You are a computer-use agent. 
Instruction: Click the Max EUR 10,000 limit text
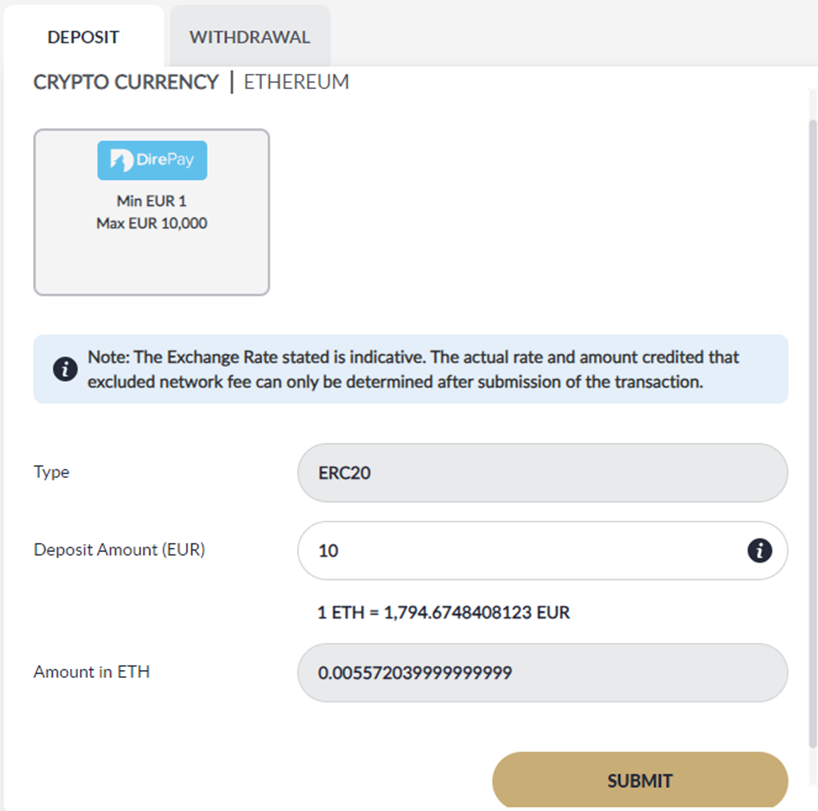152,223
